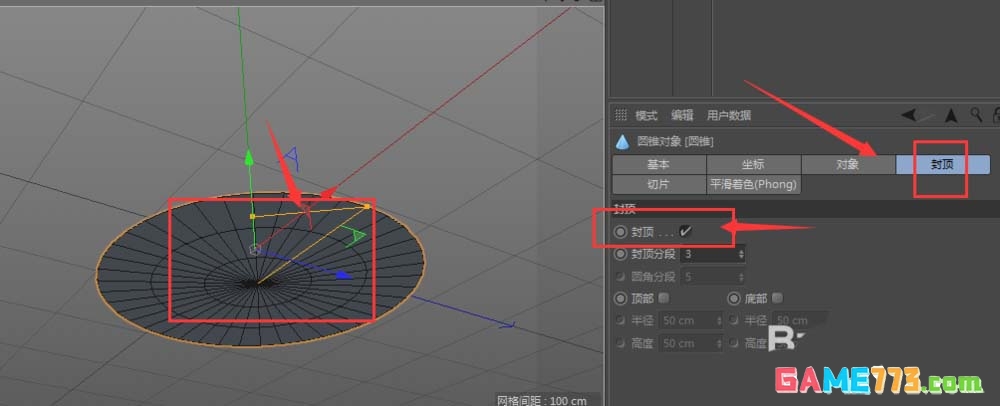Image resolution: width=1000 pixels, height=406 pixels.
Task: Select the 封顶 tab
Action: coord(943,164)
